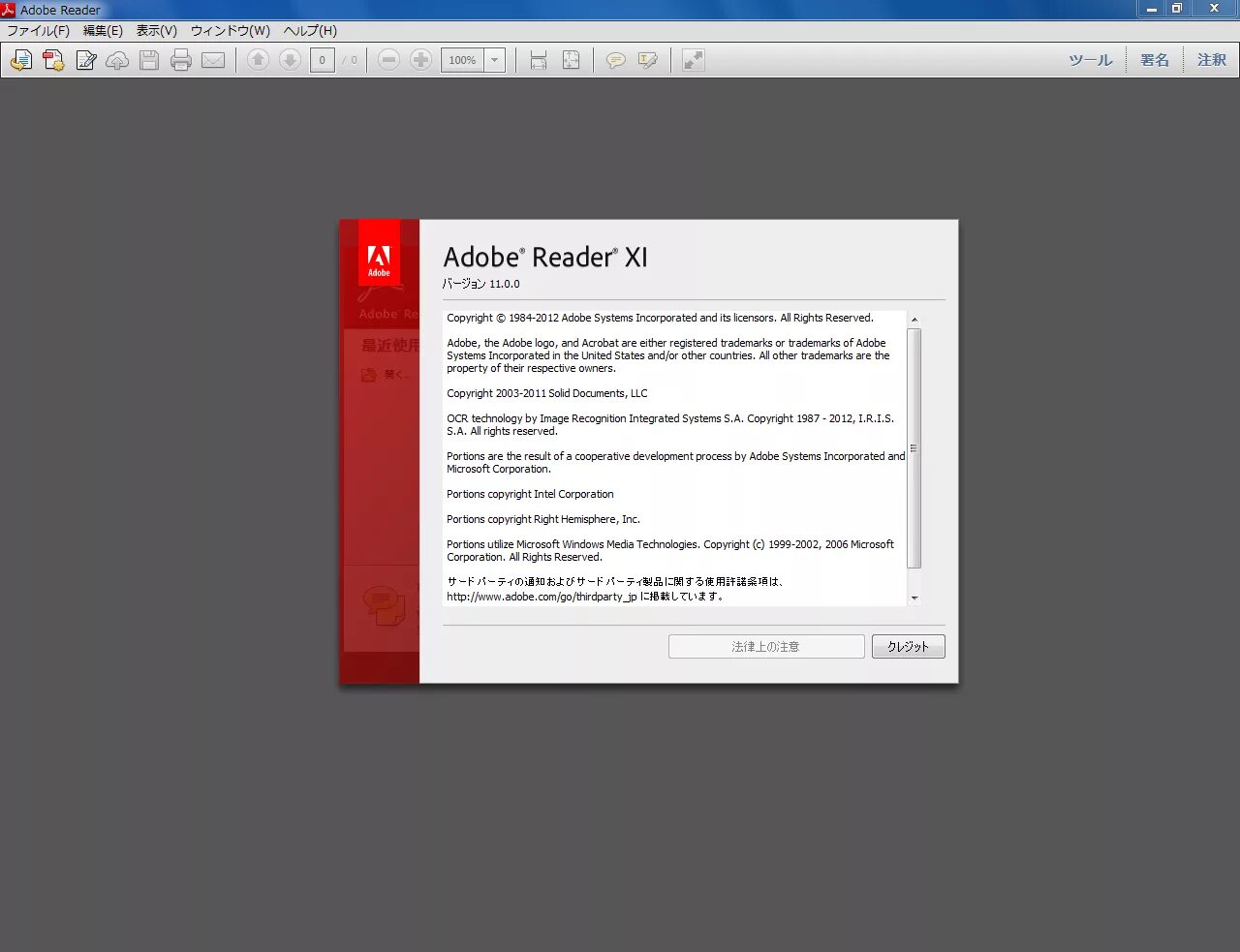Click the Email envelope icon
1240x952 pixels.
213,60
